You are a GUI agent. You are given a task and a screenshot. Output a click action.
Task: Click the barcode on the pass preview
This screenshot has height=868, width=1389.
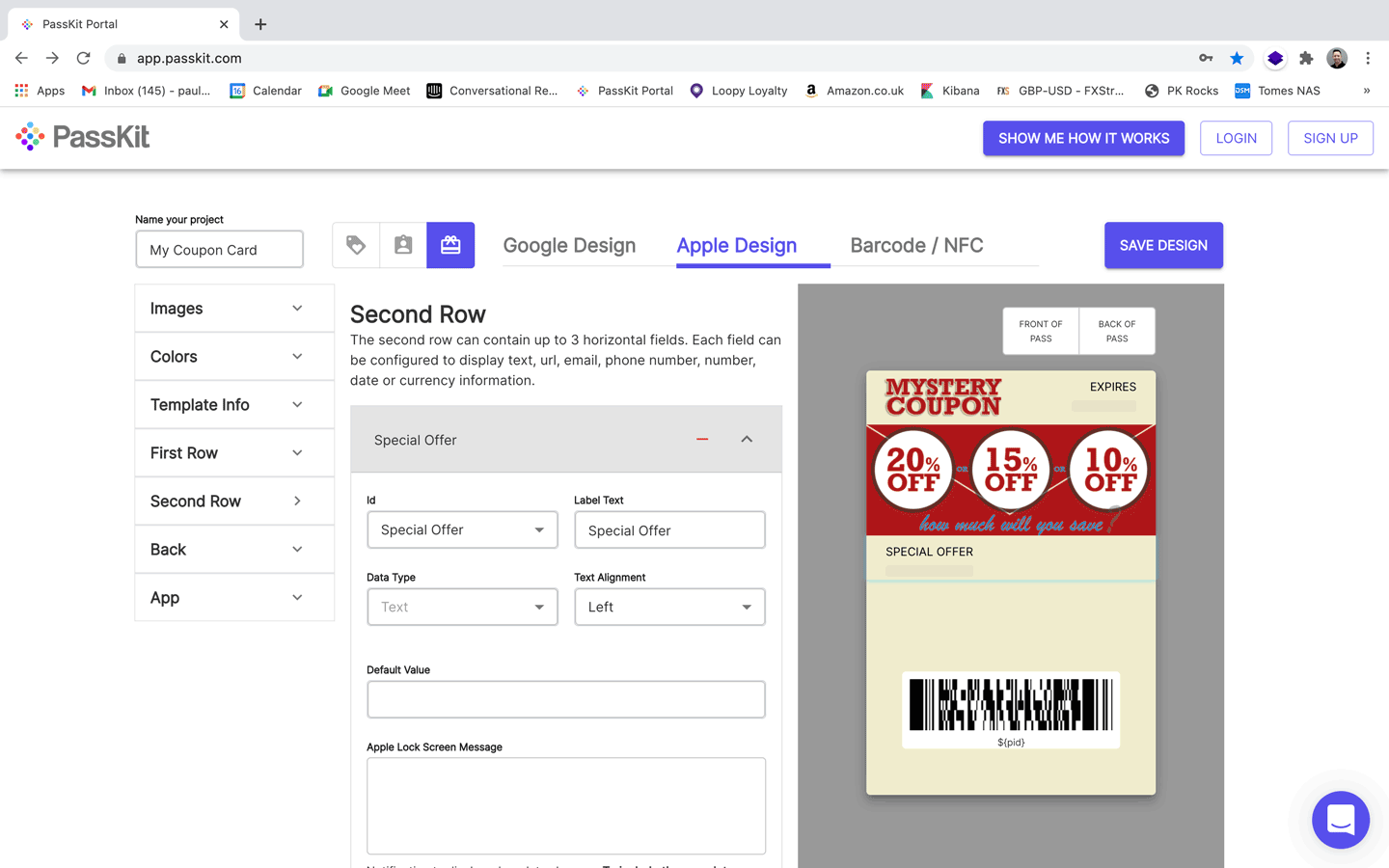(x=1011, y=705)
